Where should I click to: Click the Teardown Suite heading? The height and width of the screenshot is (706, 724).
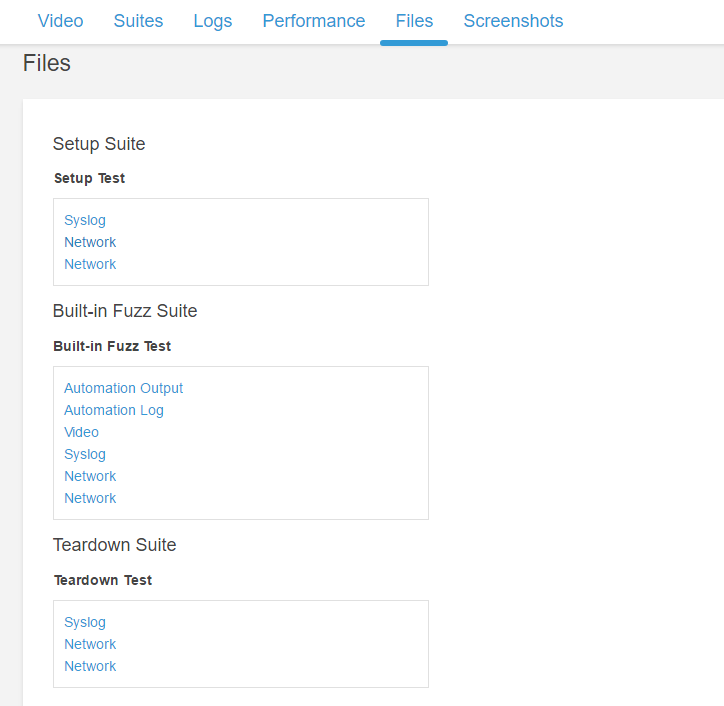click(114, 545)
